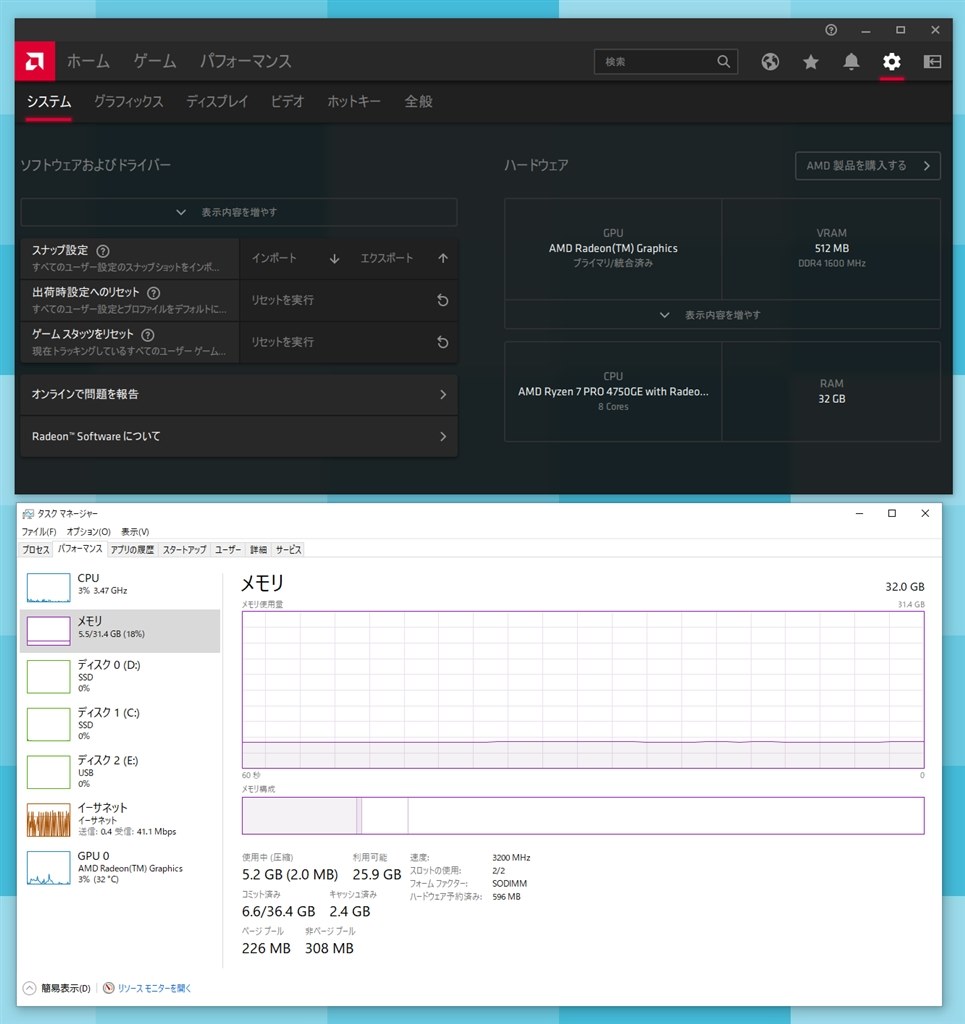Switch to ホットキー settings sub-tab
965x1024 pixels.
coord(354,102)
